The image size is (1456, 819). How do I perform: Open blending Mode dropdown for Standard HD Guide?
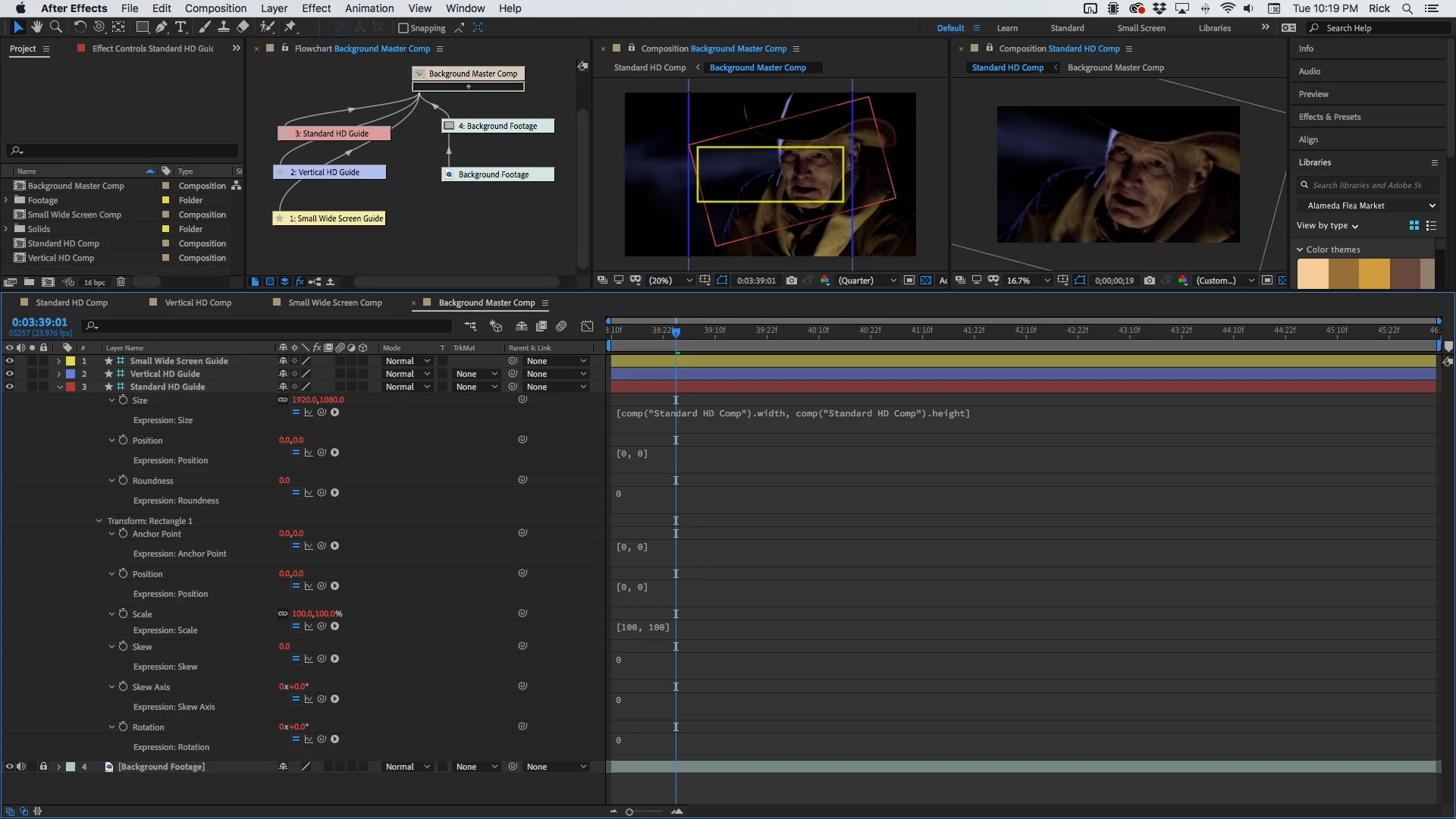407,387
